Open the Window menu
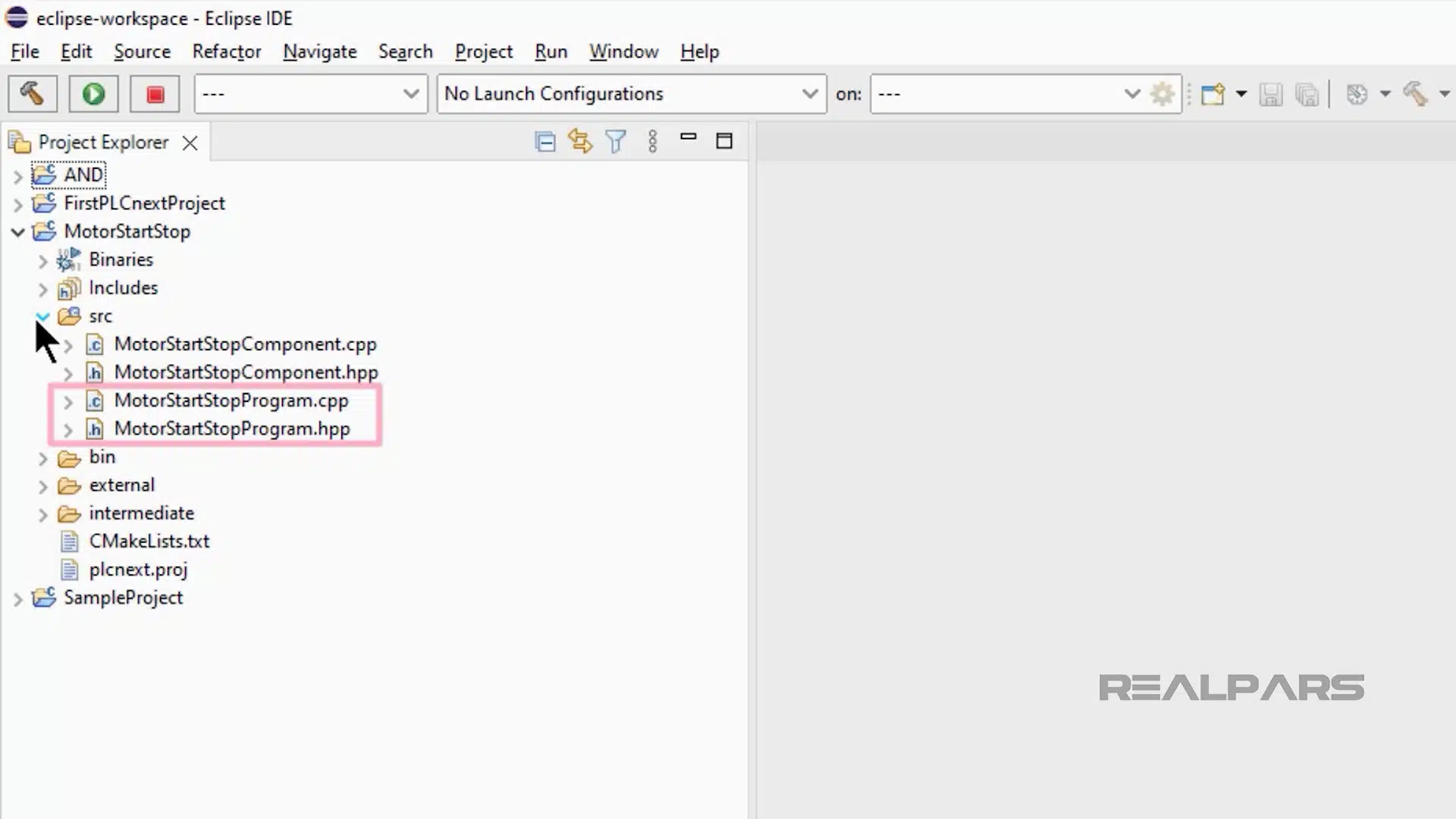Screen dimensions: 1456x819 tap(623, 52)
